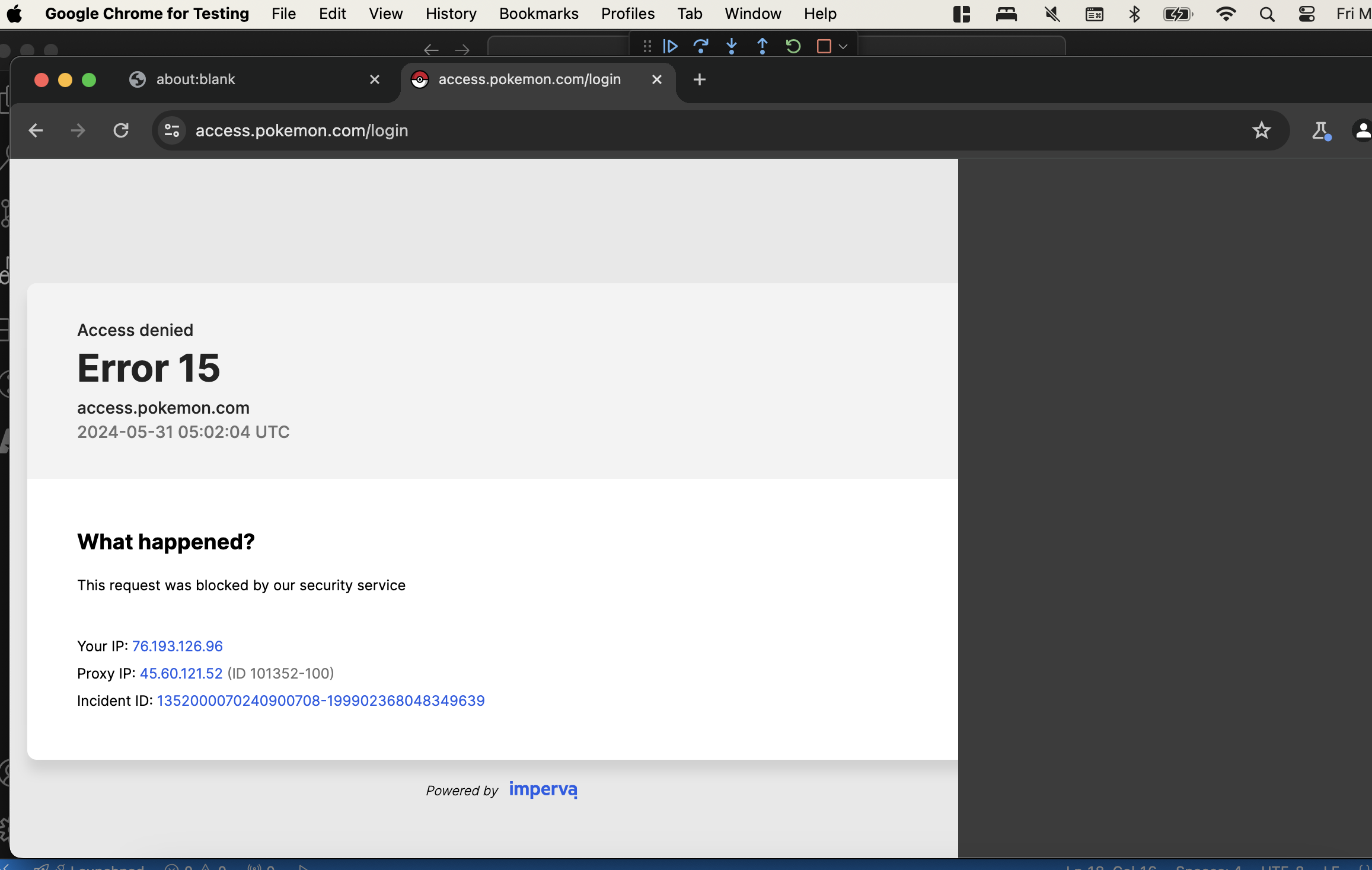The image size is (1372, 870).
Task: Click the debug Step Over icon
Action: point(701,46)
